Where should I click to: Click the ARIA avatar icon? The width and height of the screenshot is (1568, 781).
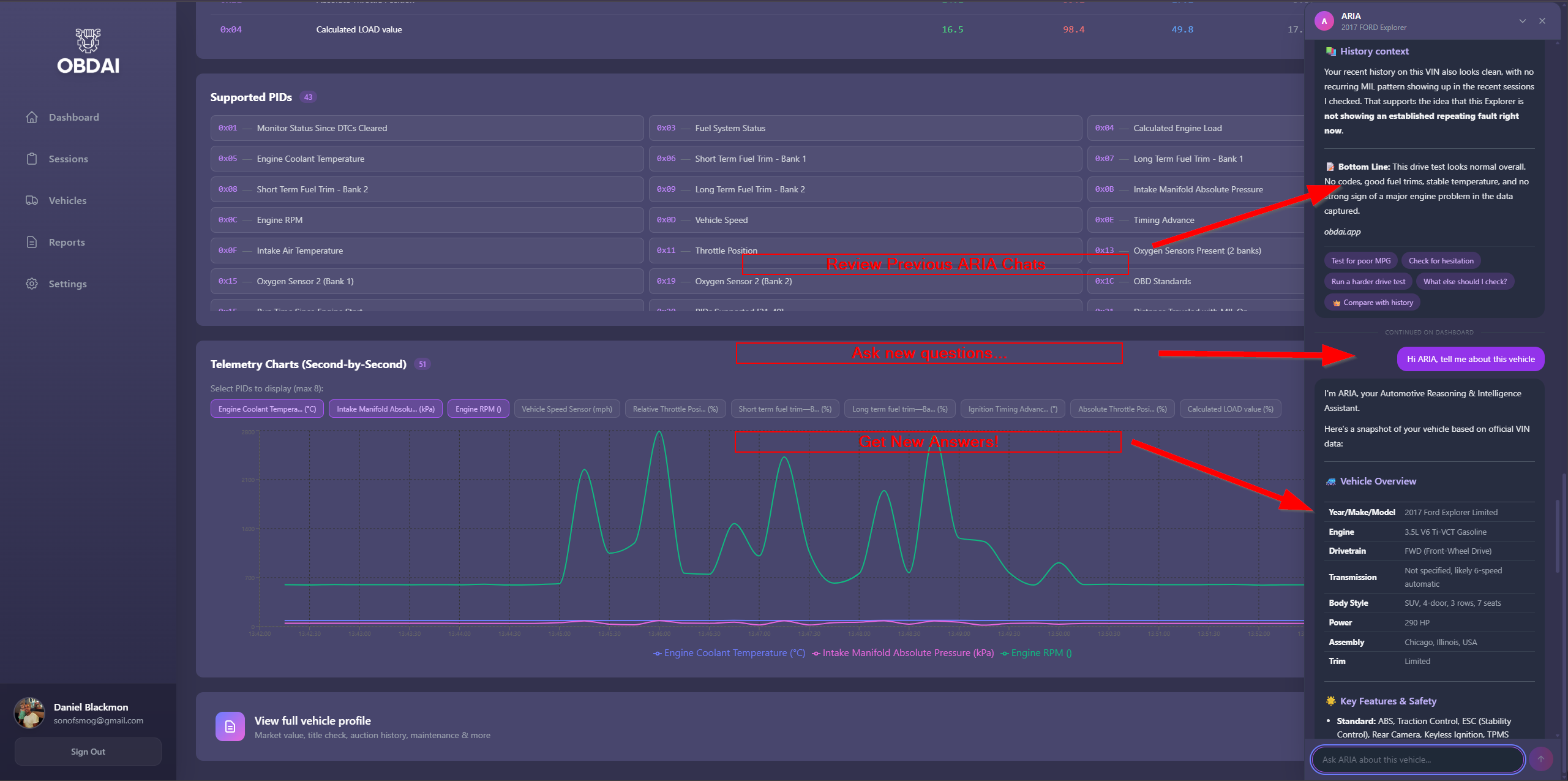click(1324, 21)
